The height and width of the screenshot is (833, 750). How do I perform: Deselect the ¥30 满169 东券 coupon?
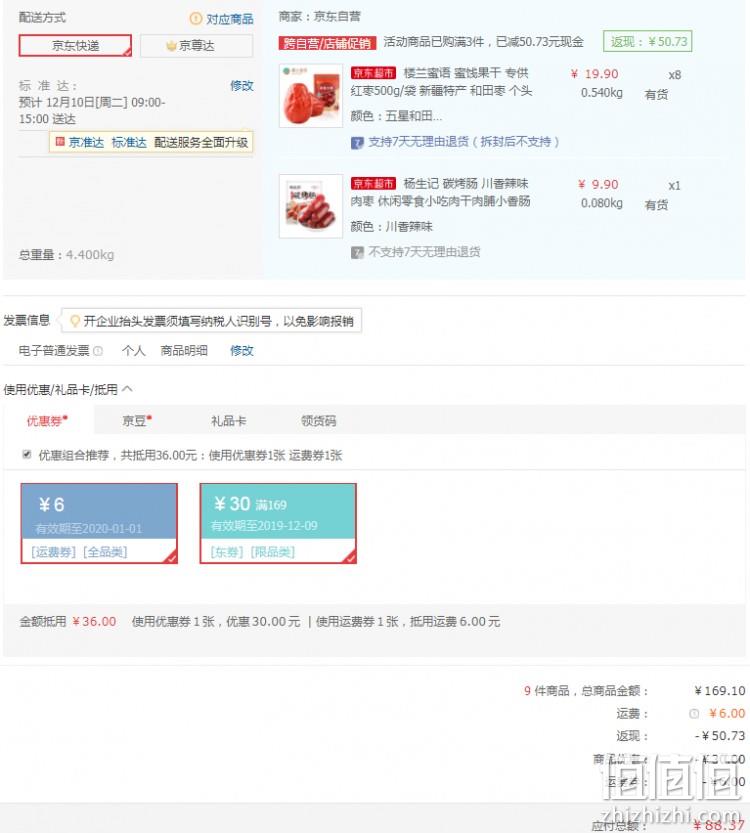tap(278, 523)
